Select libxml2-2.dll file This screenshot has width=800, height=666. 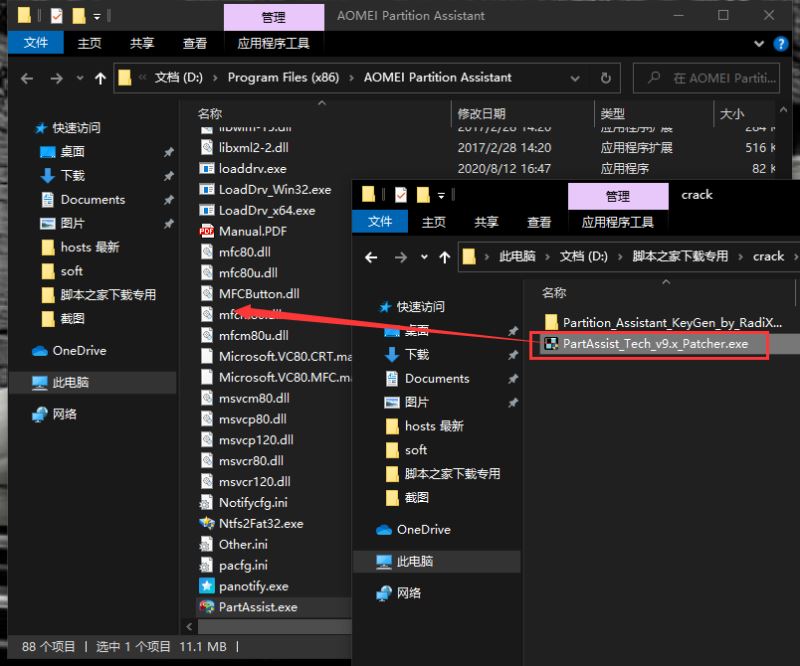click(x=254, y=147)
